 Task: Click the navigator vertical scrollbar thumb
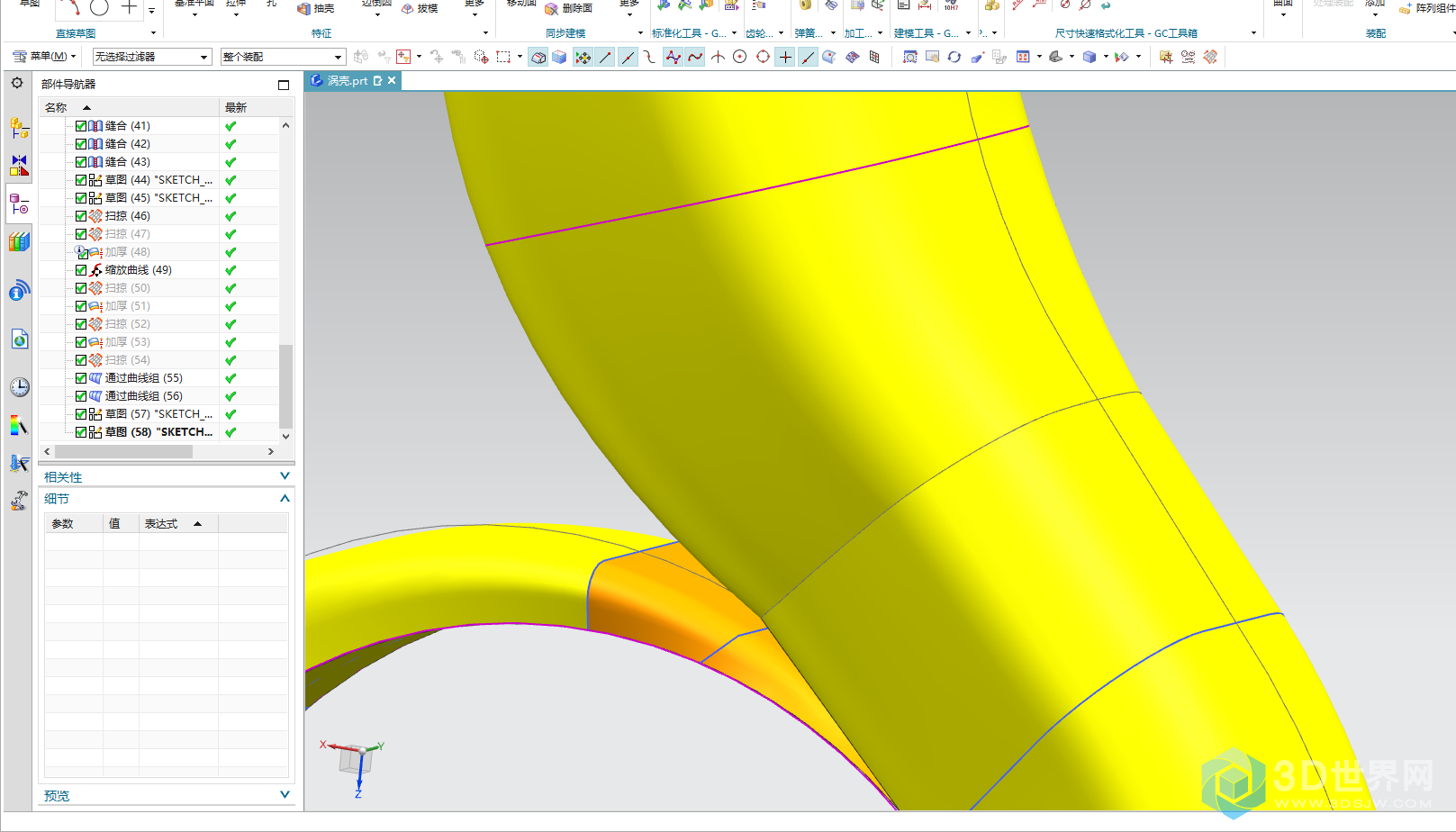click(285, 386)
